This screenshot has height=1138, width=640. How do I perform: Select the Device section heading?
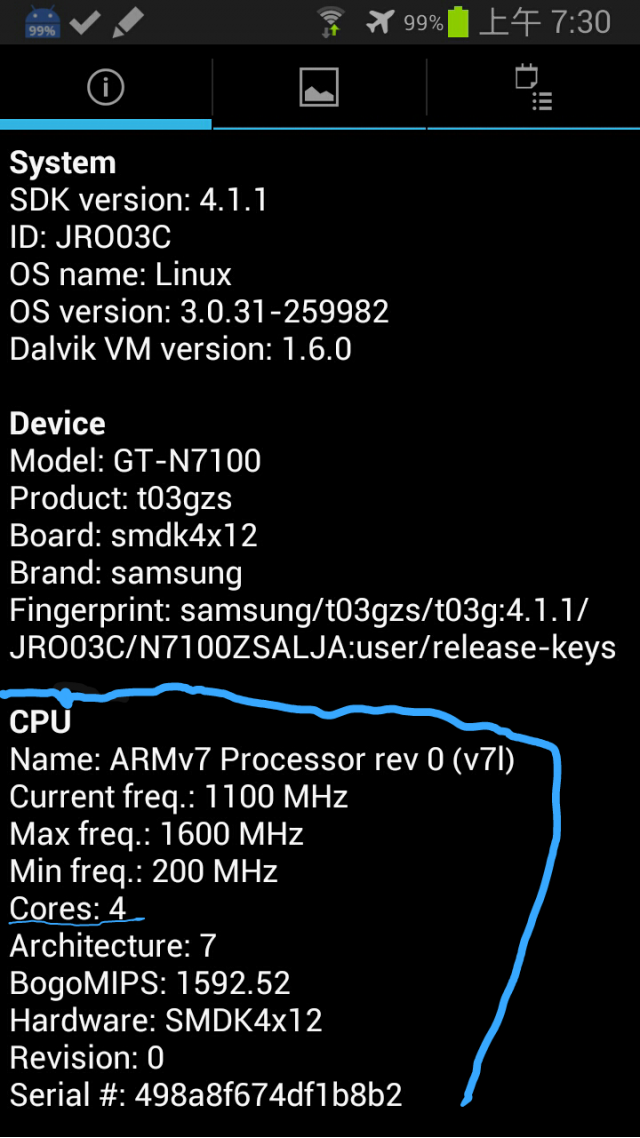point(57,423)
